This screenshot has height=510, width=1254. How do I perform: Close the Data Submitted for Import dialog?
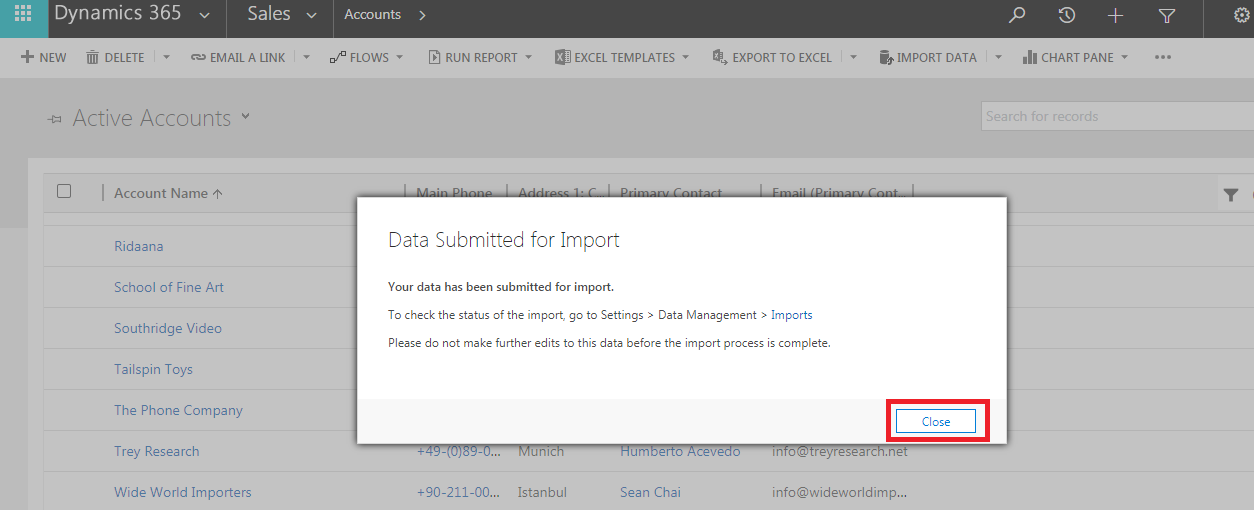[936, 421]
